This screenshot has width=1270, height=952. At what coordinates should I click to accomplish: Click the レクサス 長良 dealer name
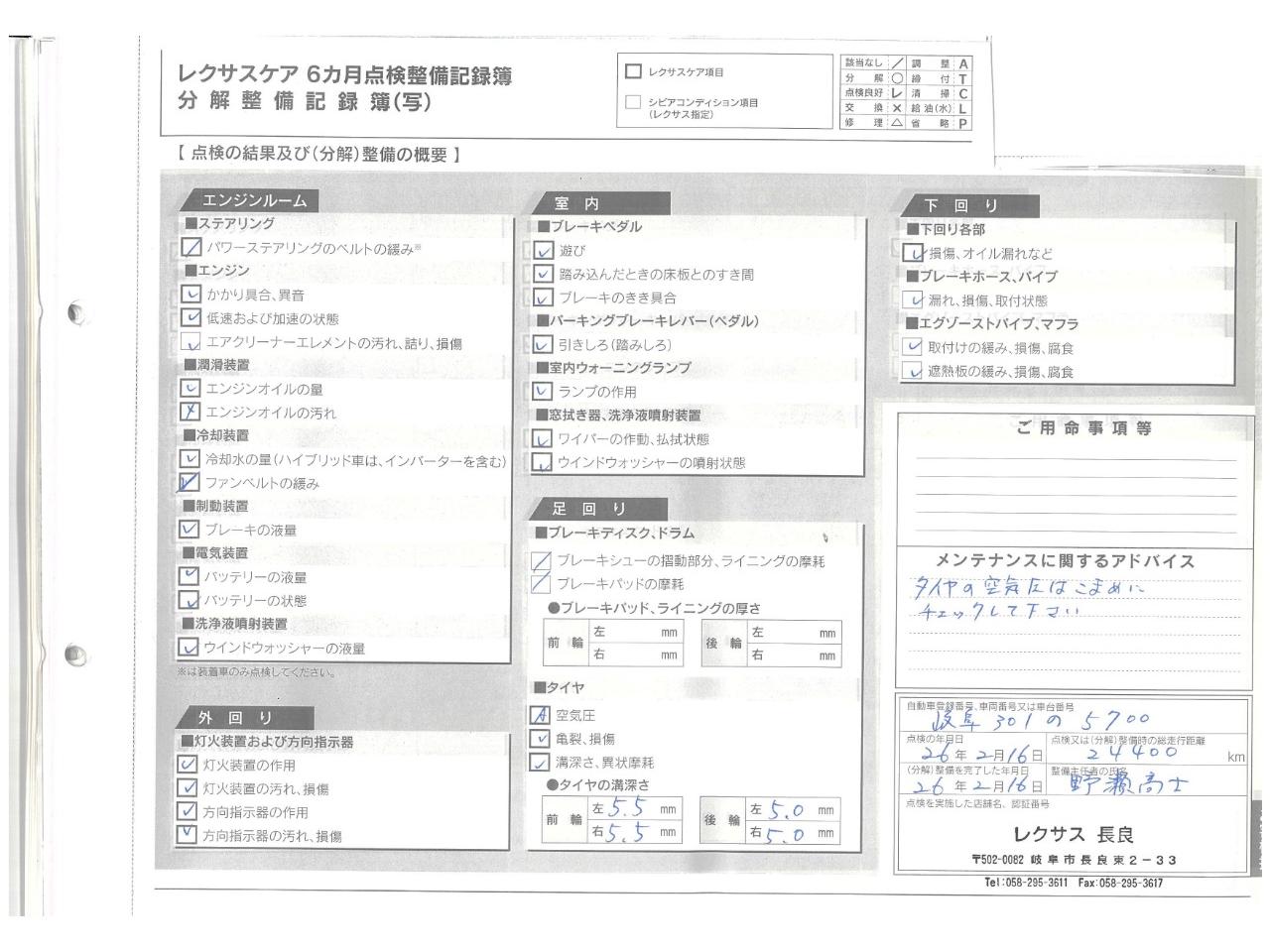(x=1074, y=834)
